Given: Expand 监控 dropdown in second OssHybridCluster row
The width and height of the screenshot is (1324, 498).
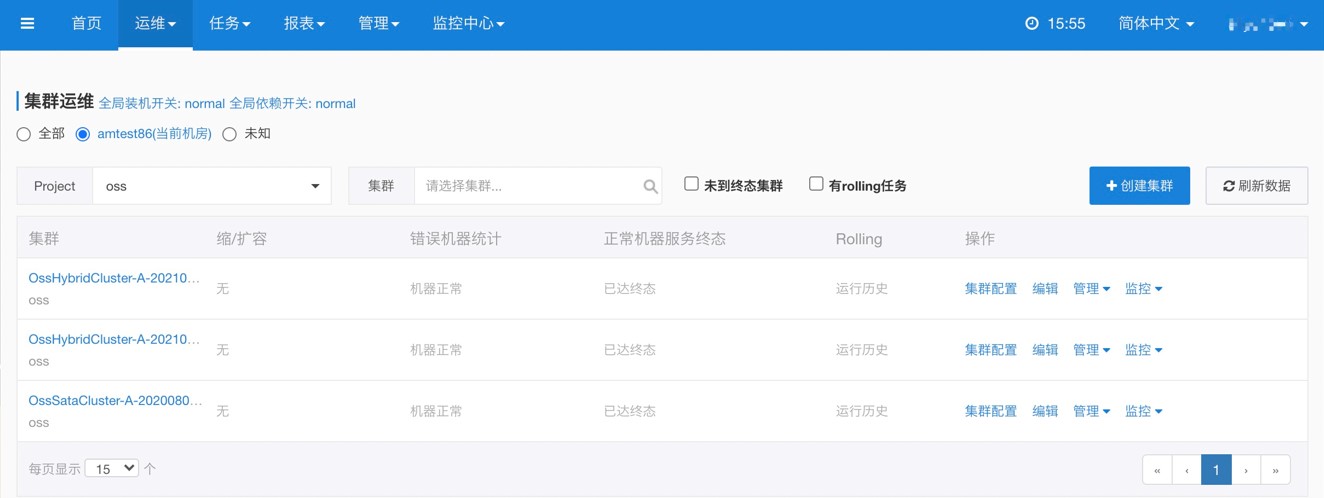Looking at the screenshot, I should point(1143,349).
